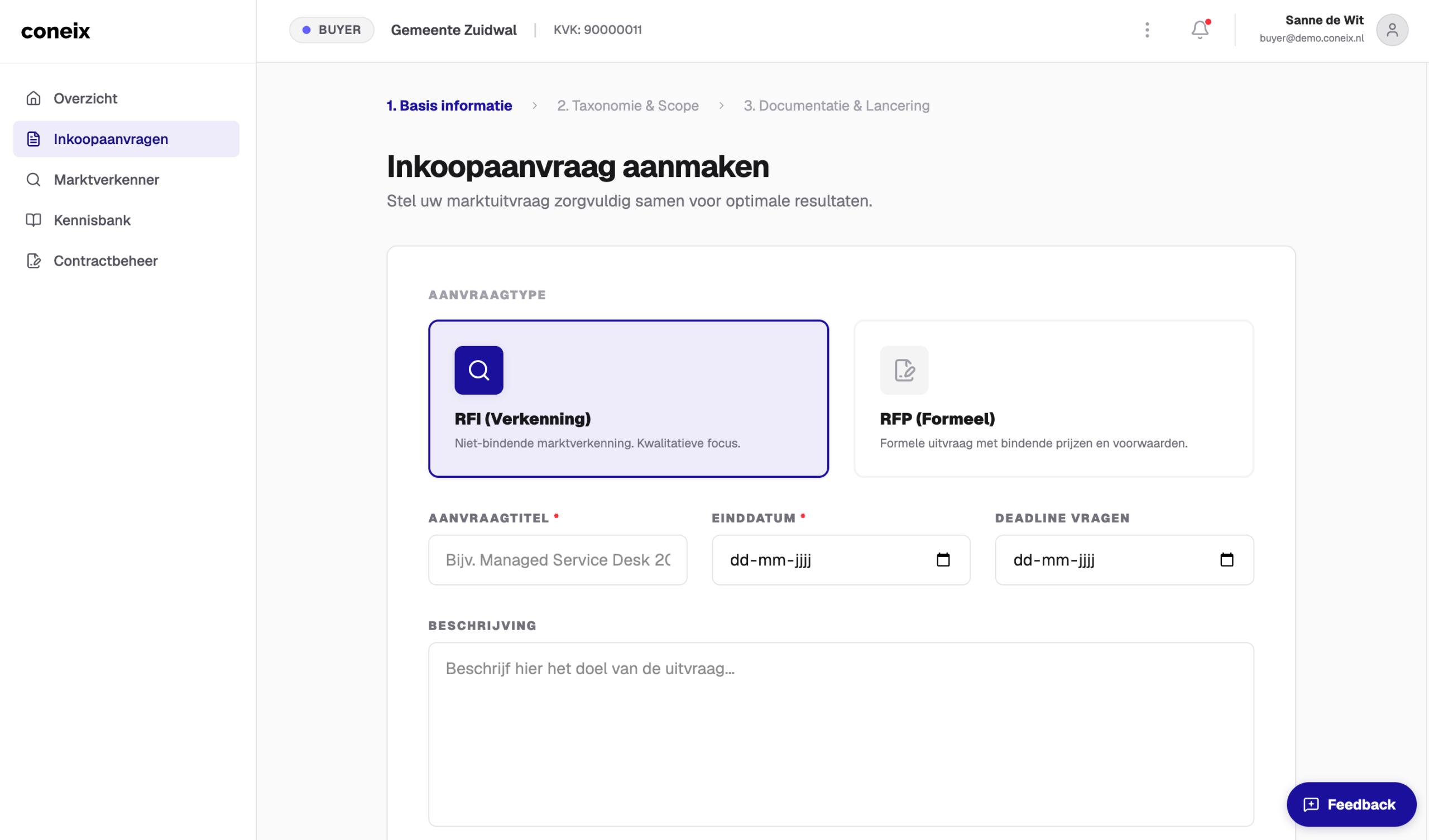This screenshot has width=1429, height=840.
Task: Open Contractbeheer in the sidebar
Action: [x=127, y=261]
